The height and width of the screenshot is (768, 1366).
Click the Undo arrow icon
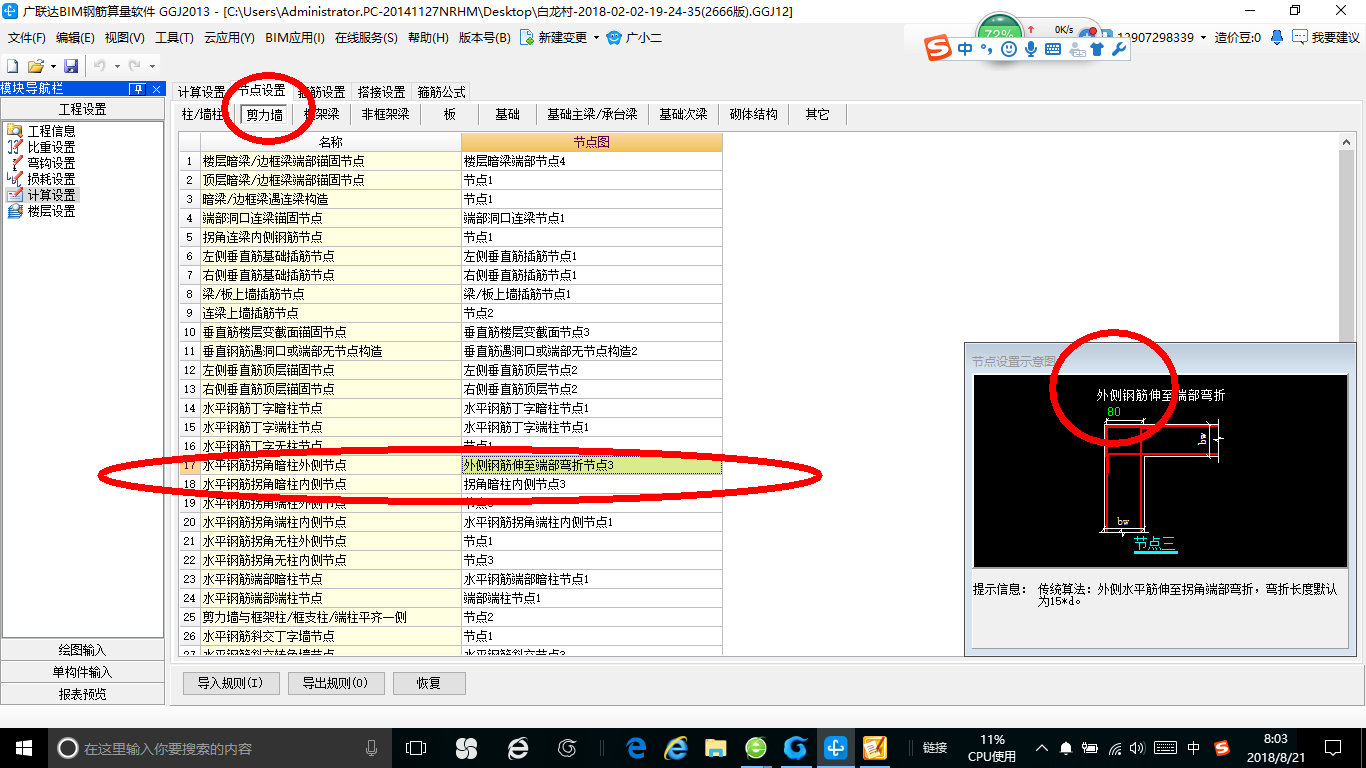(99, 66)
